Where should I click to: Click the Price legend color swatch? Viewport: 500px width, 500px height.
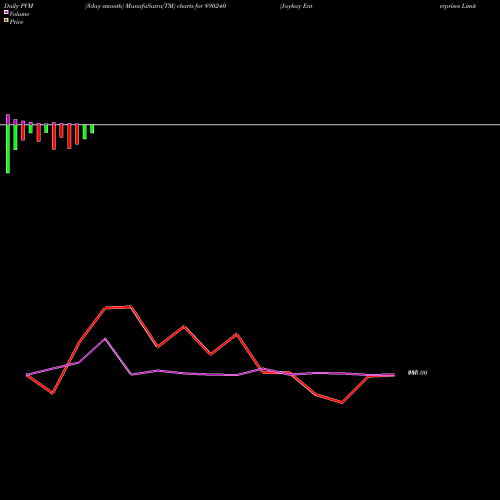(6, 20)
